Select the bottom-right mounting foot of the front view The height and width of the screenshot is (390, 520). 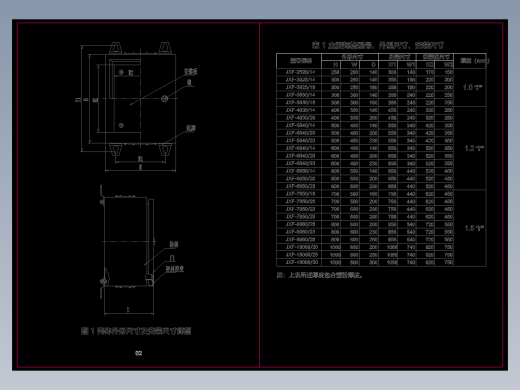[x=164, y=149]
